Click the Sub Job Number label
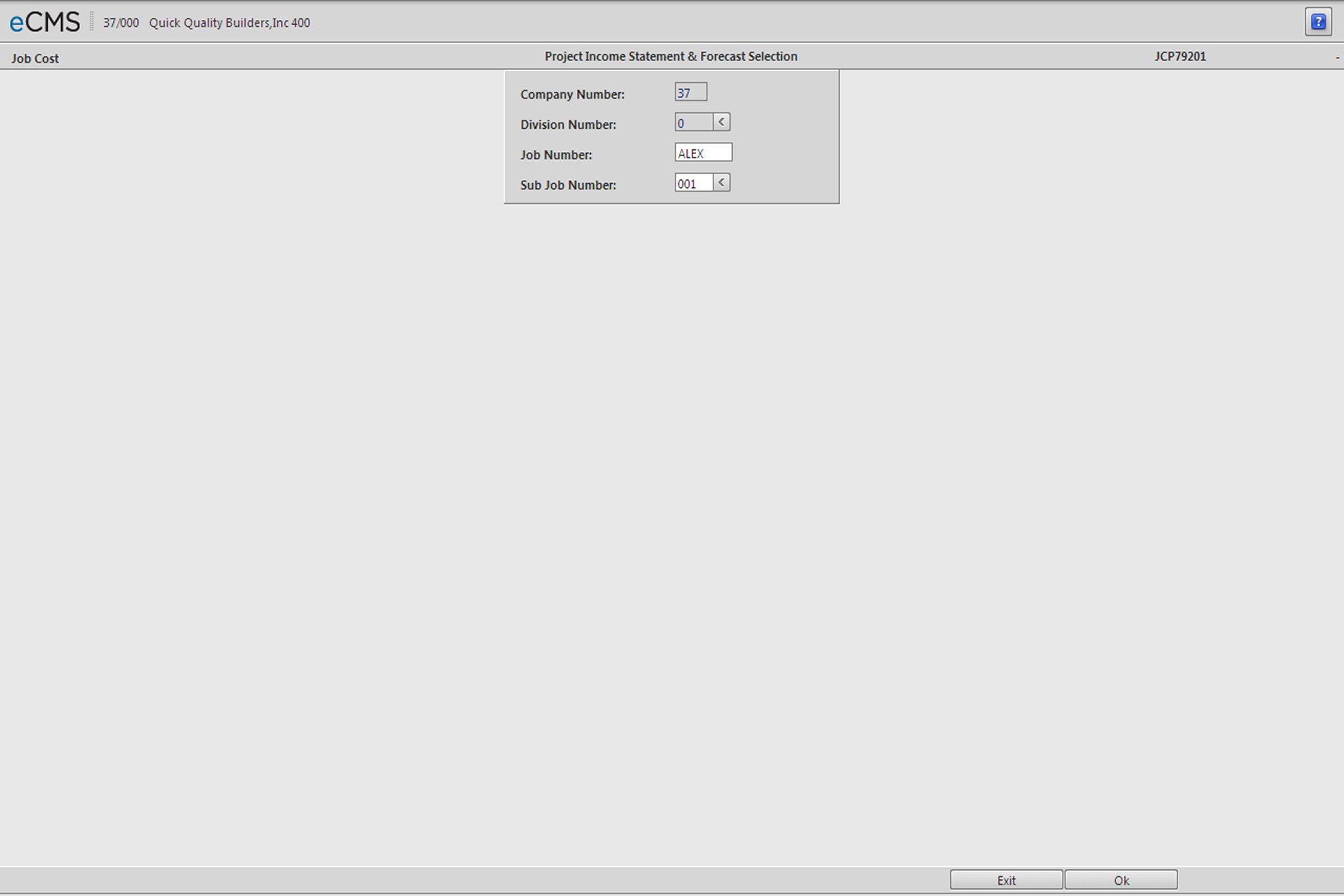The height and width of the screenshot is (896, 1344). click(x=568, y=185)
